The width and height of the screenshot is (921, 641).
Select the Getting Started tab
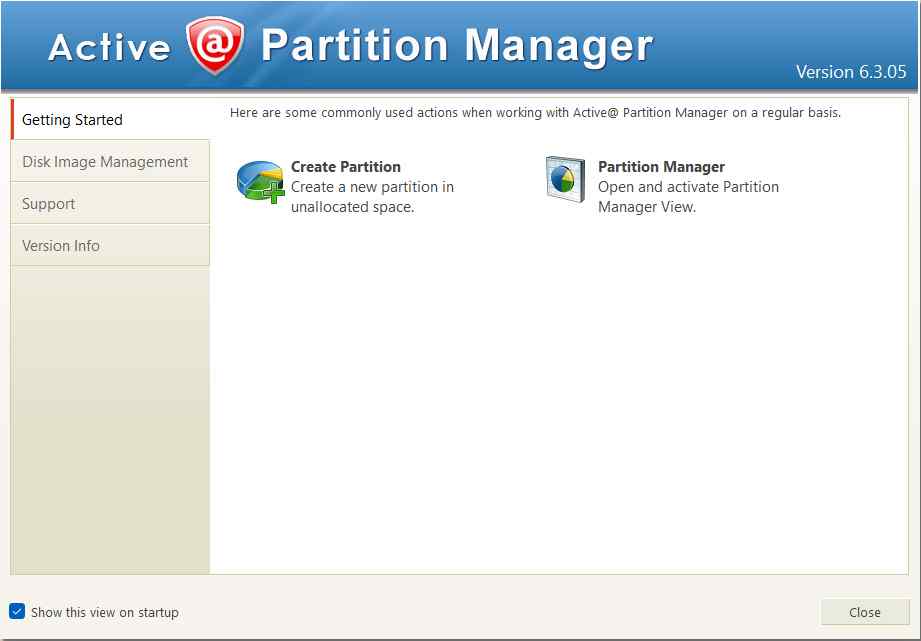pyautogui.click(x=72, y=120)
